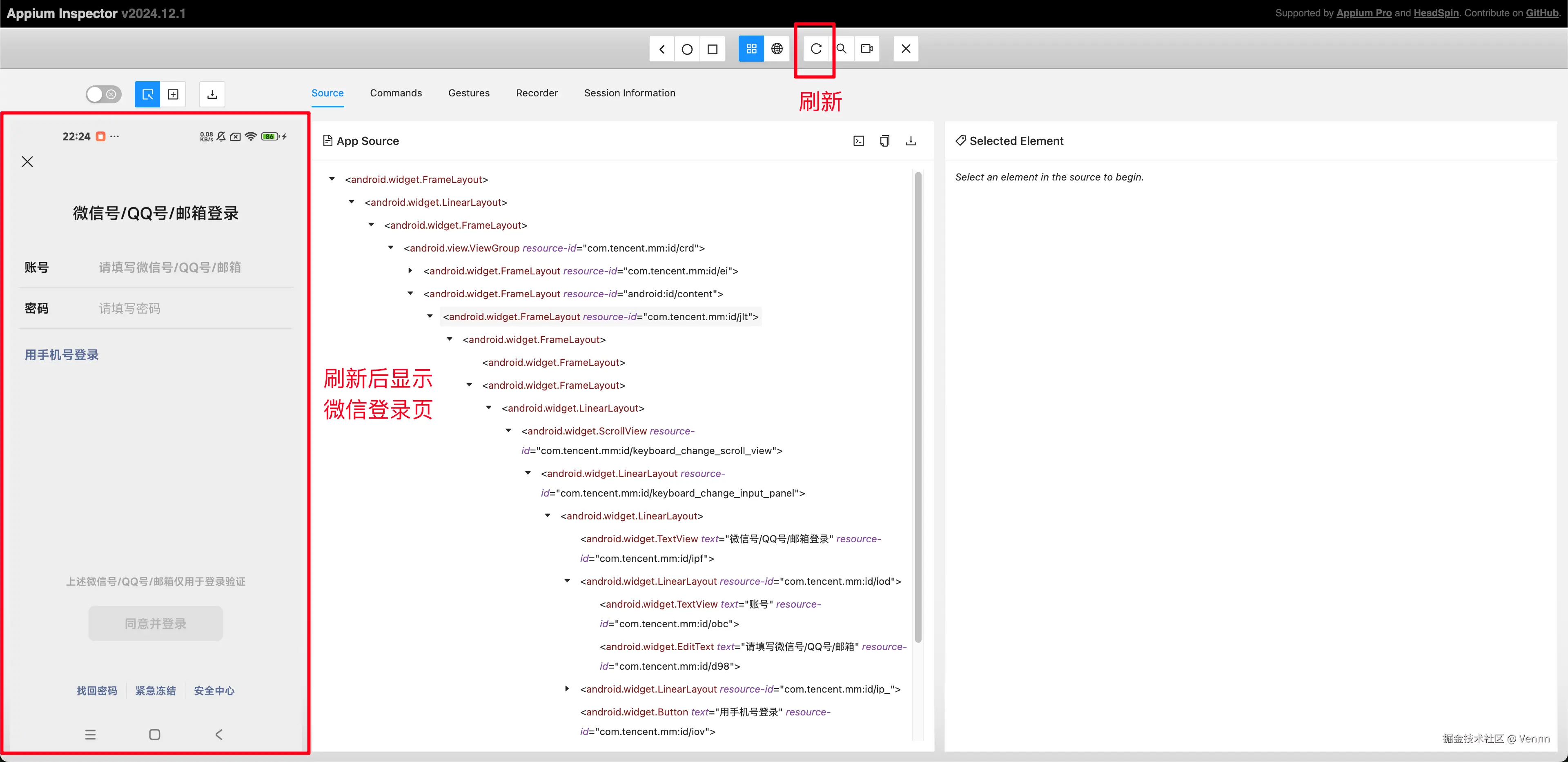Viewport: 1568px width, 762px height.
Task: Collapse the keyboard_change_scroll_view ScrollView node
Action: coord(508,430)
